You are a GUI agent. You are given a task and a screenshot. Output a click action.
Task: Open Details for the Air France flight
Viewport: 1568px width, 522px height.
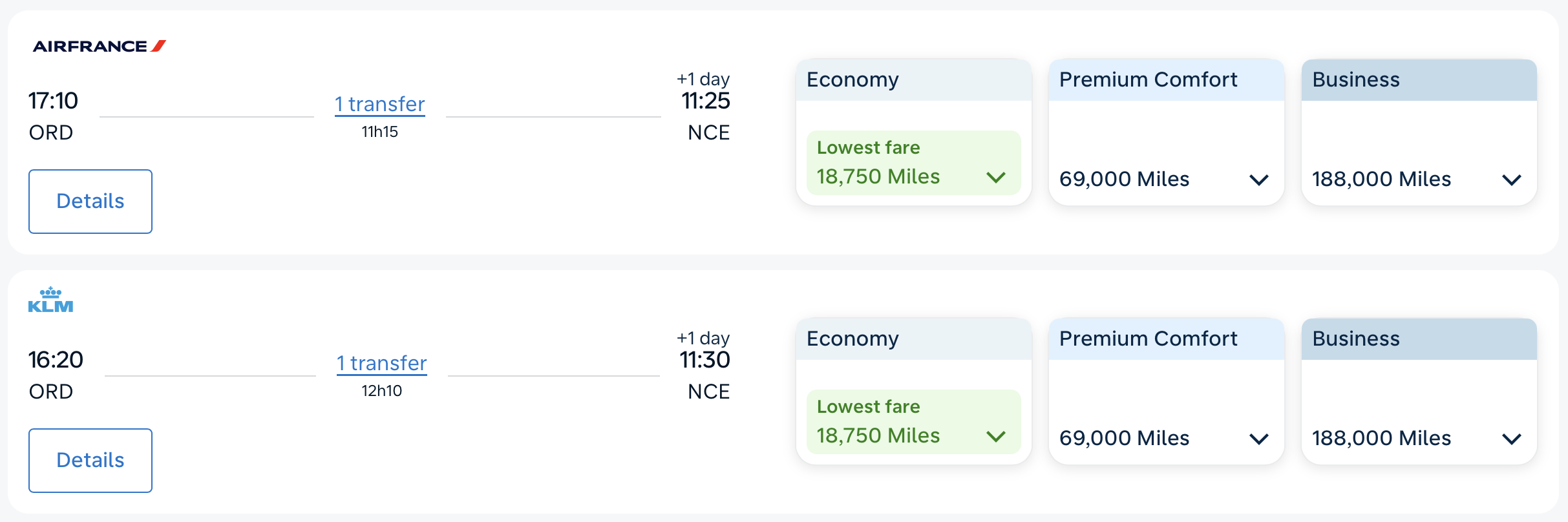90,201
